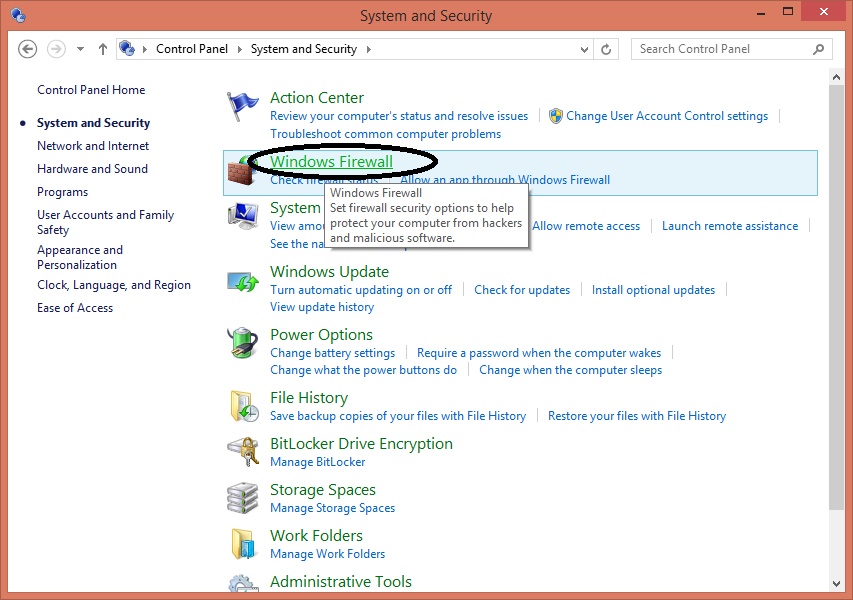
Task: Click the File History folder clock icon
Action: click(x=244, y=406)
